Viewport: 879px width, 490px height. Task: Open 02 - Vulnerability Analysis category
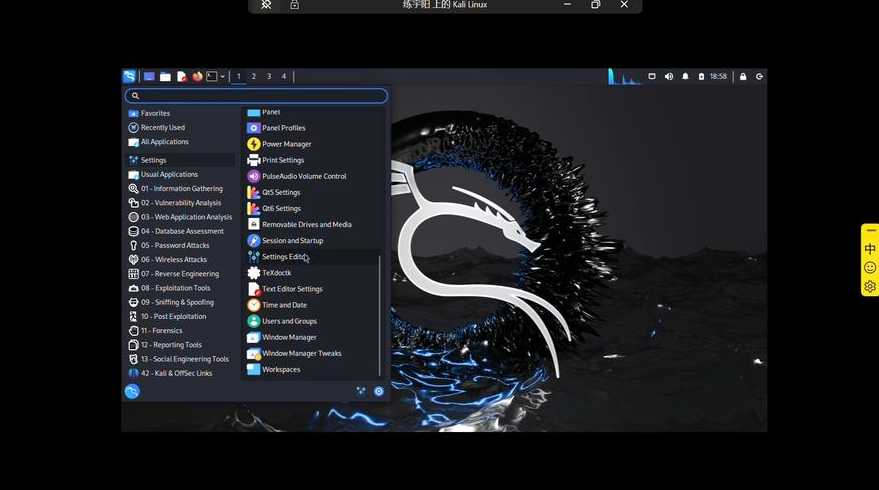tap(181, 203)
